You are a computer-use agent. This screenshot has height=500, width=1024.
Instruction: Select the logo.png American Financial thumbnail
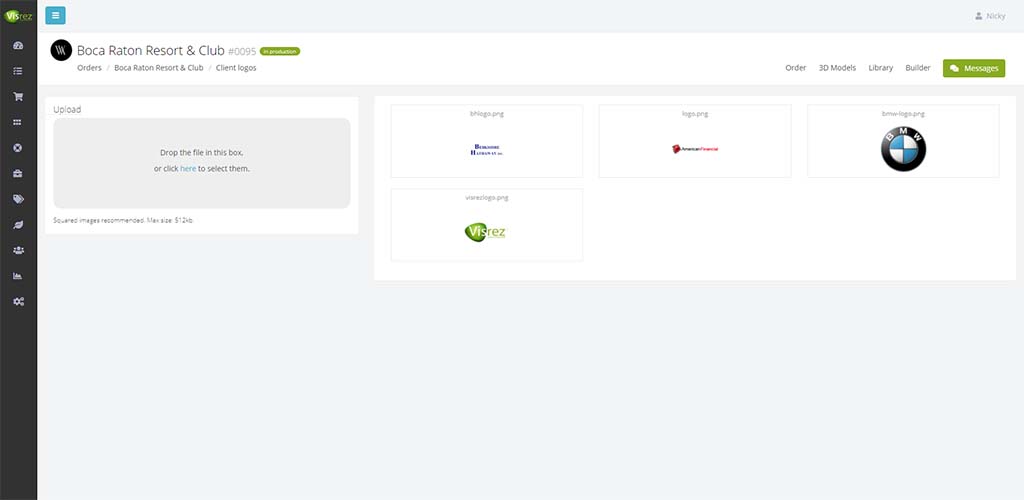click(695, 141)
